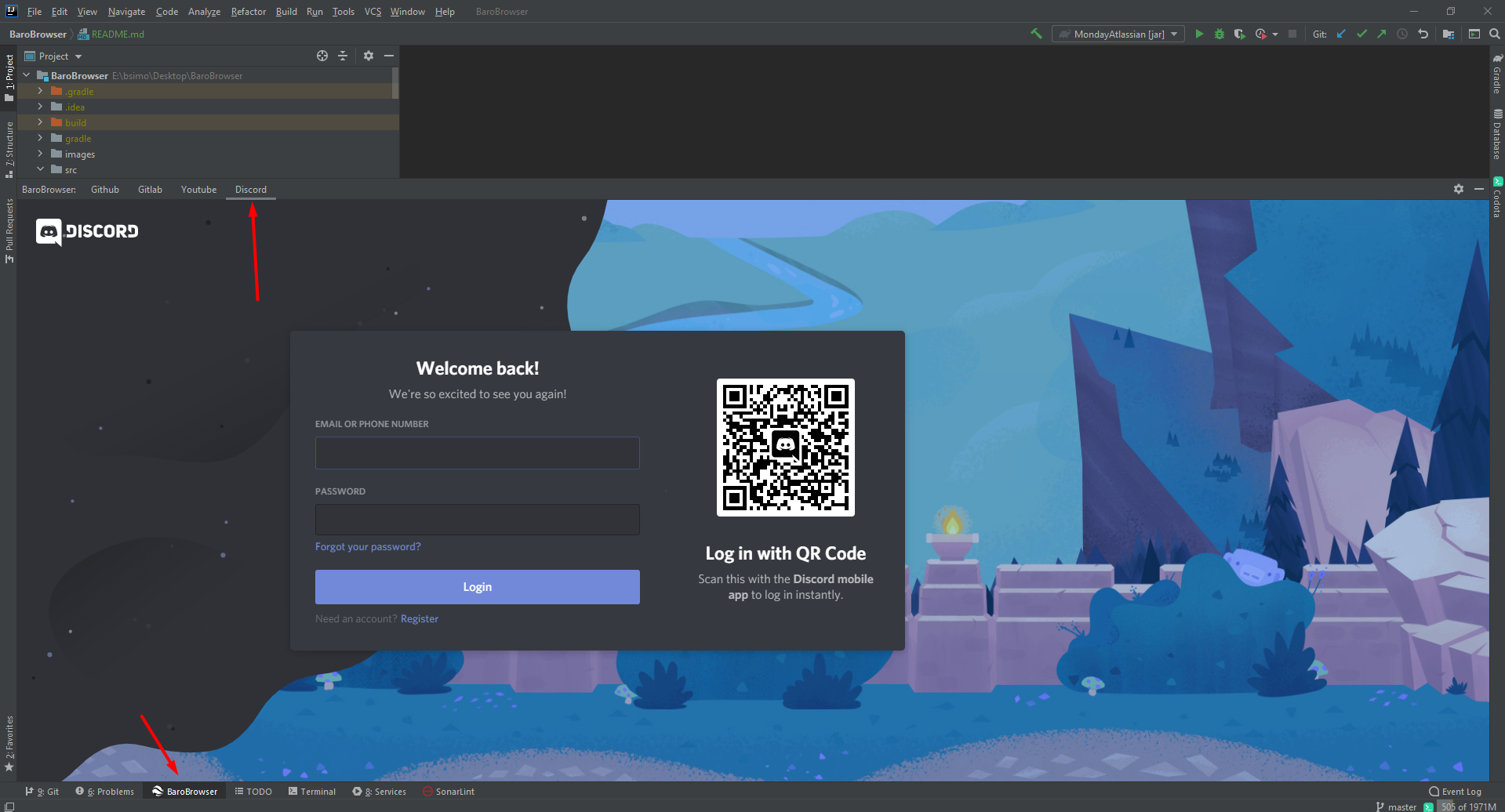1505x812 pixels.
Task: Click the Stop process square icon
Action: click(1292, 34)
